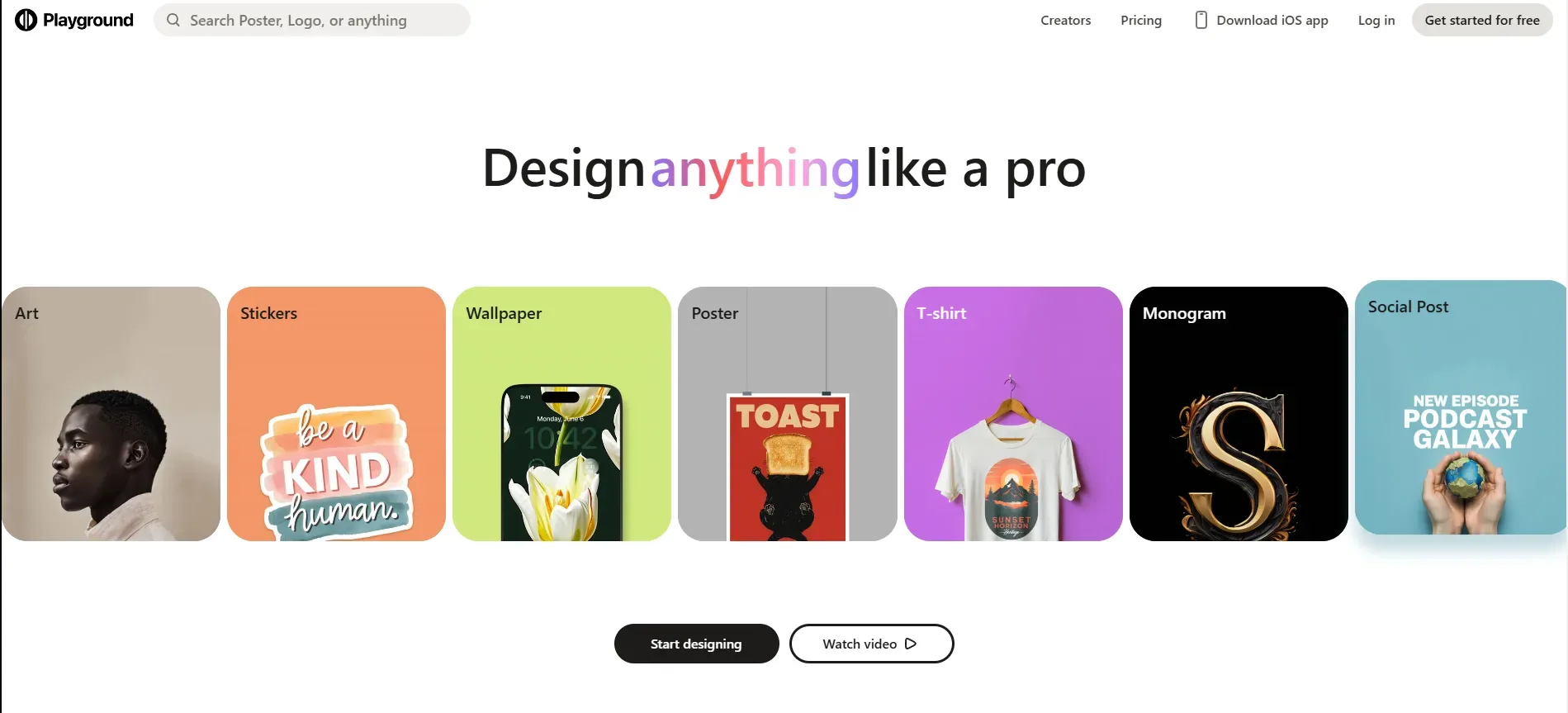Choose the Monogram category card

pos(1239,414)
